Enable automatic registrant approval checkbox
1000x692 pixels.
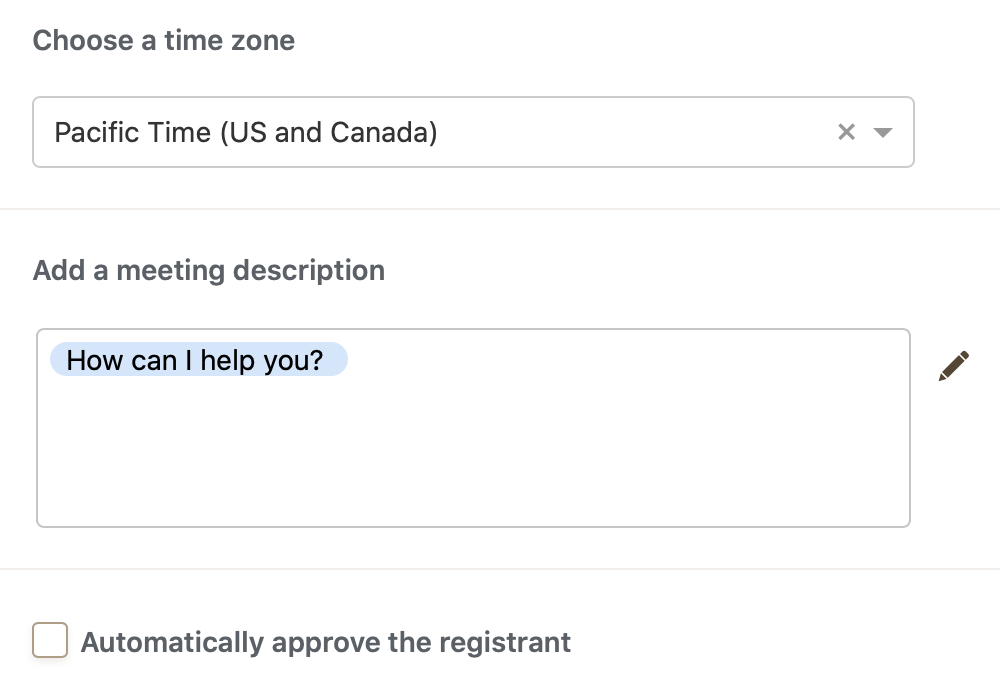50,640
